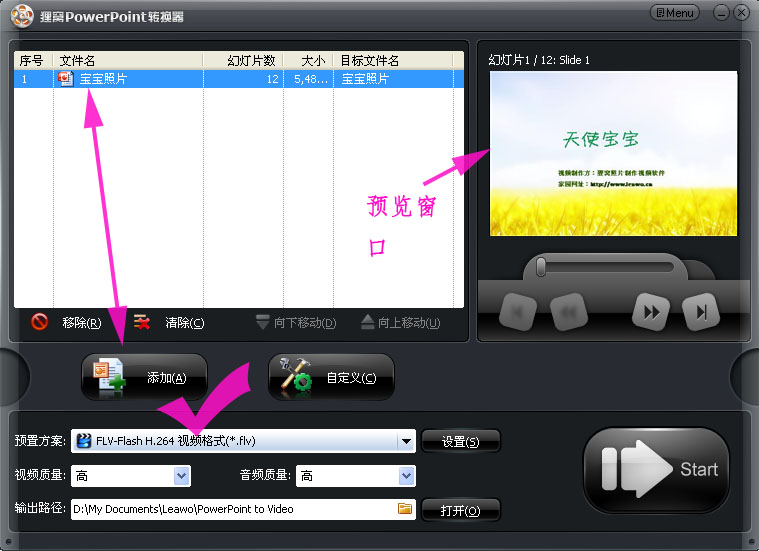Screen dimensions: 759x551
Task: Click the 添加(A) add file button
Action: pos(144,377)
